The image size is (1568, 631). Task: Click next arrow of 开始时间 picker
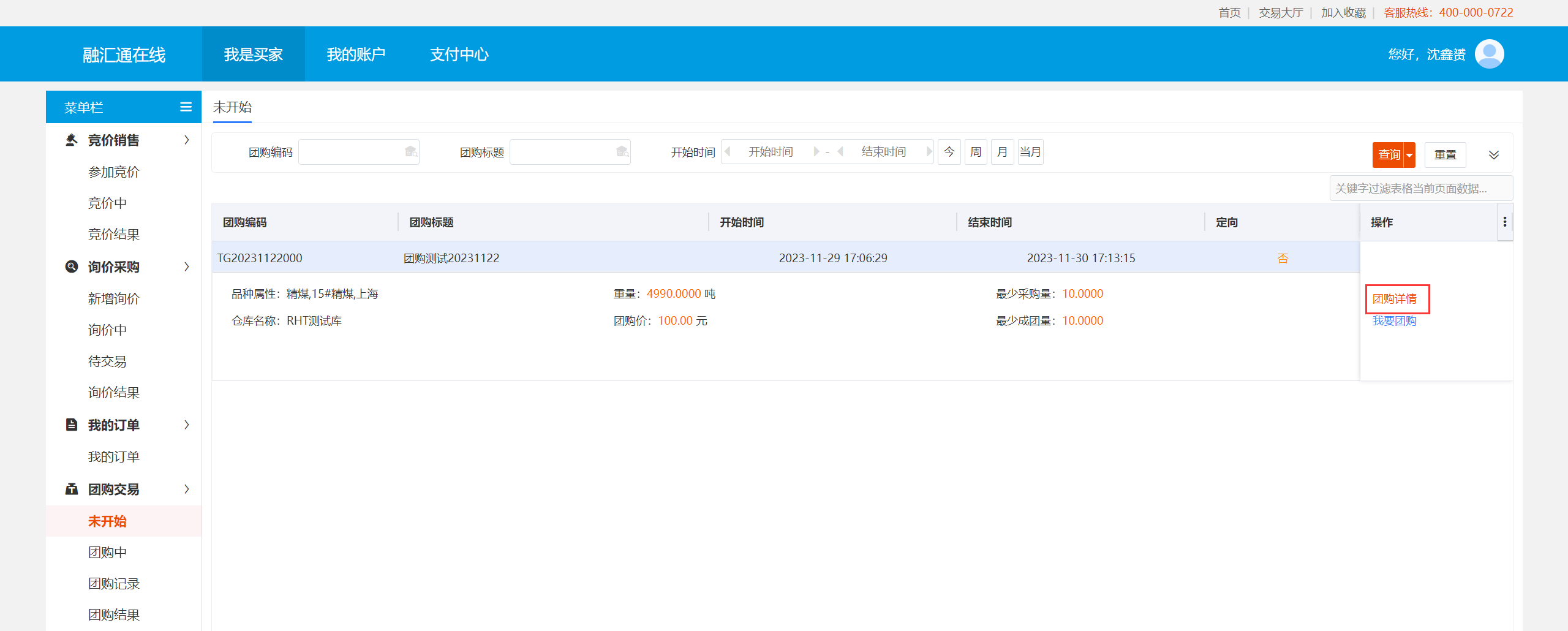816,151
